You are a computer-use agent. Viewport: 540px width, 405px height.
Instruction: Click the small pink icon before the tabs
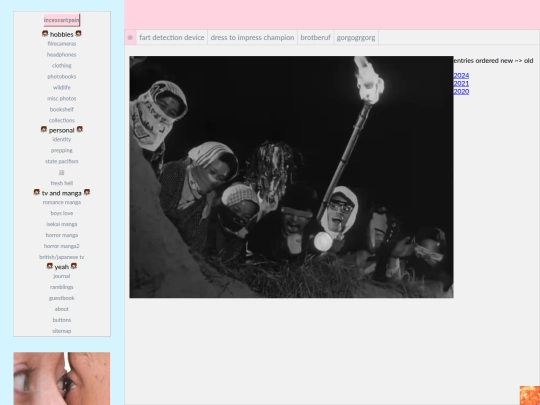(x=130, y=38)
